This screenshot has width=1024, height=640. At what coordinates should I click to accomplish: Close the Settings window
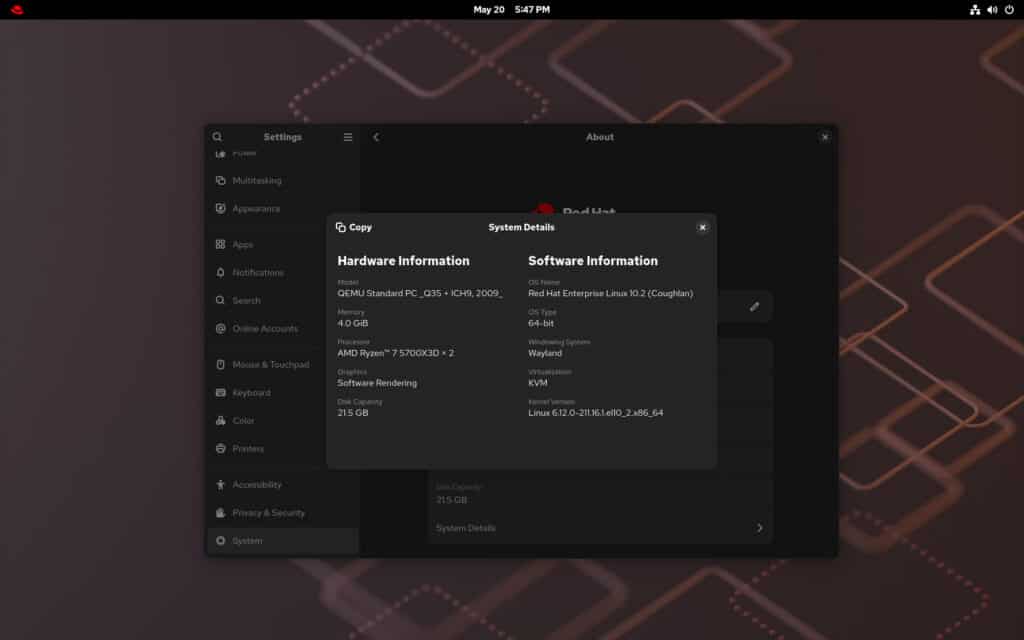(825, 137)
